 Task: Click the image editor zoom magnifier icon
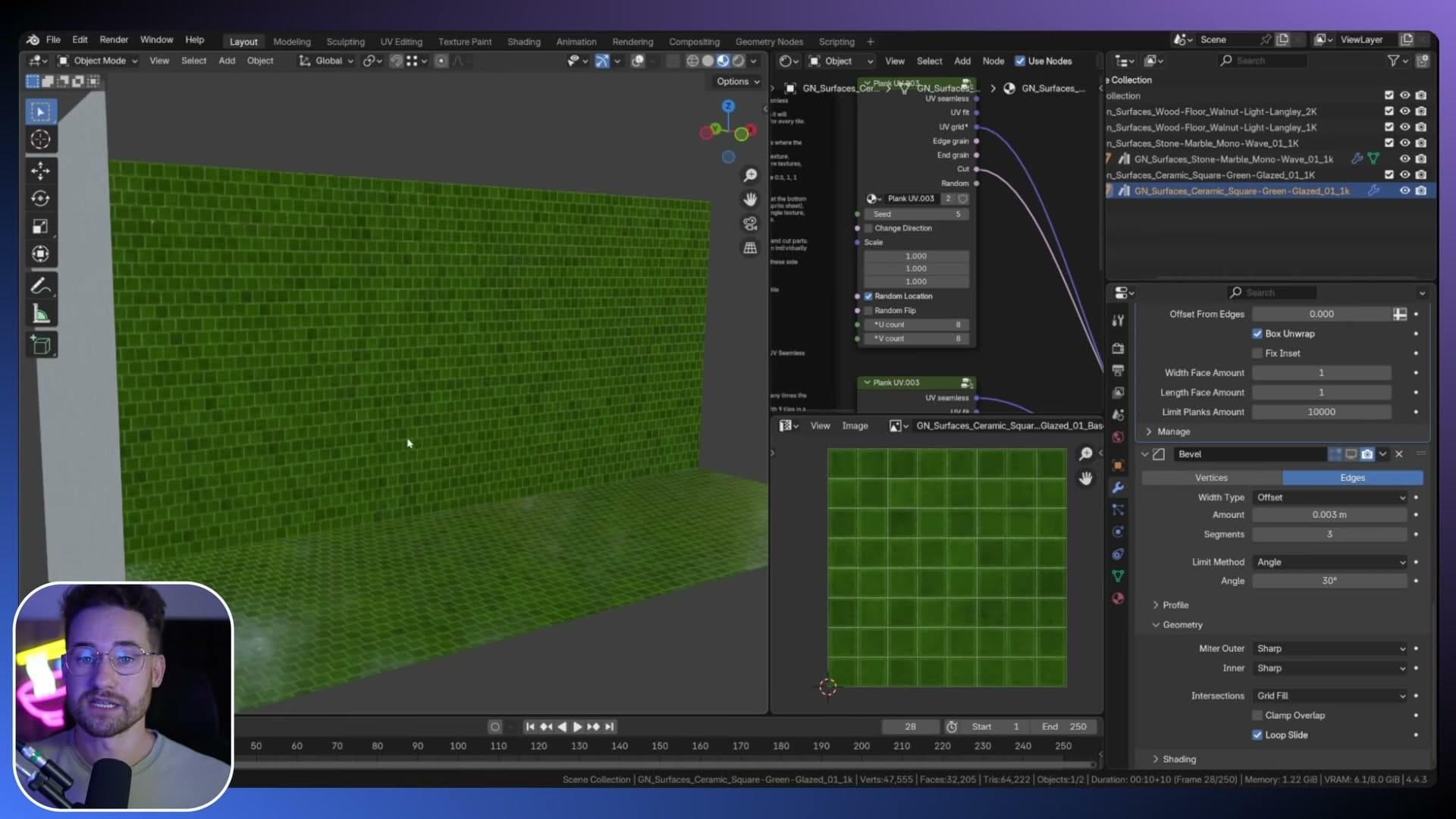point(1086,454)
